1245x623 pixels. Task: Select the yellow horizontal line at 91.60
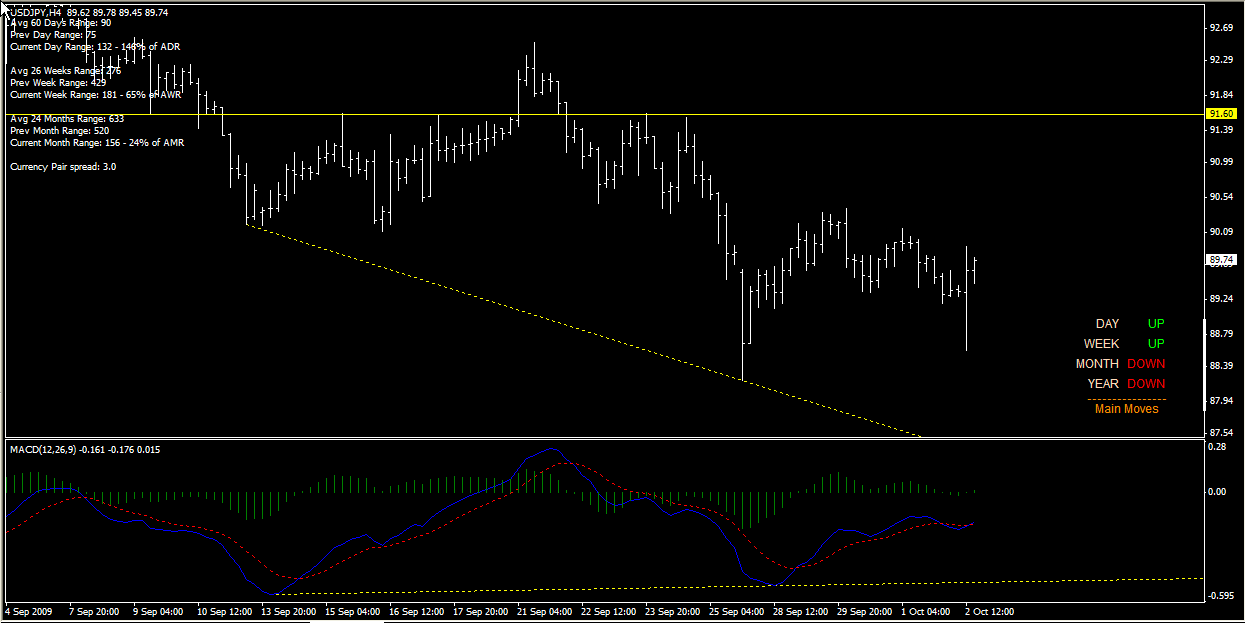(603, 114)
